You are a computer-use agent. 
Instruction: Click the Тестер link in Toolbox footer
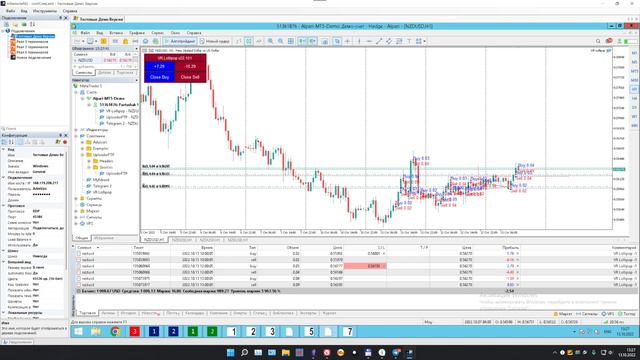pos(627,314)
